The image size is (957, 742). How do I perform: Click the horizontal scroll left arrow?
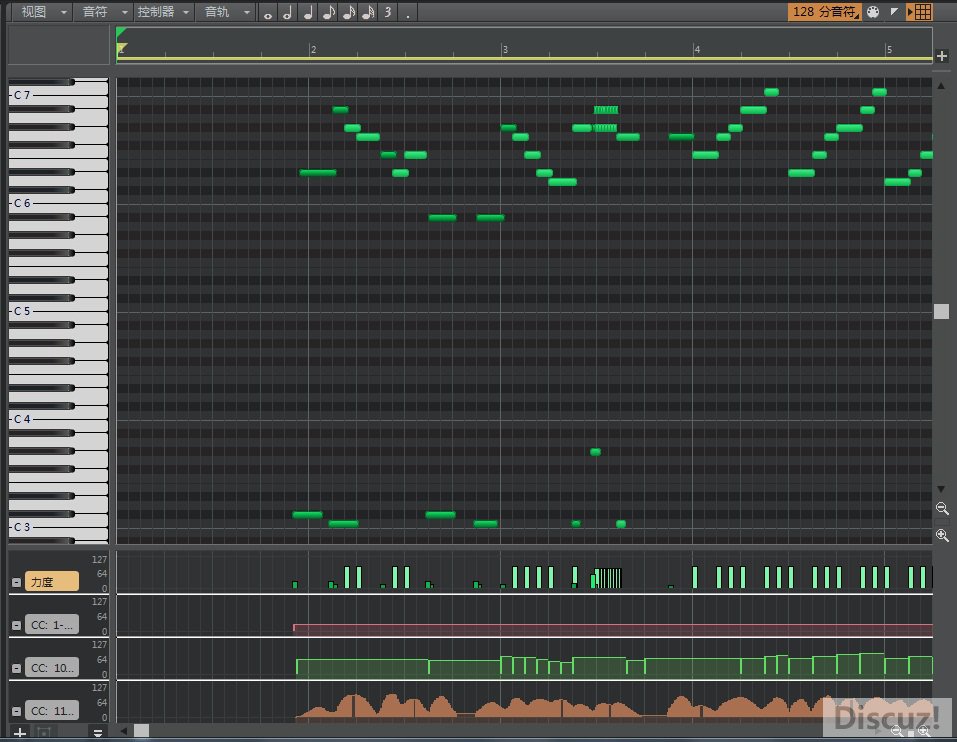coord(124,730)
